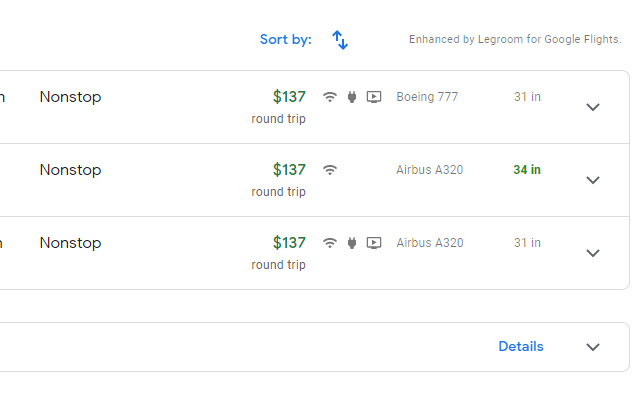The image size is (640, 400).
Task: Click video screen icon on Boeing 777 flight
Action: coord(374,97)
